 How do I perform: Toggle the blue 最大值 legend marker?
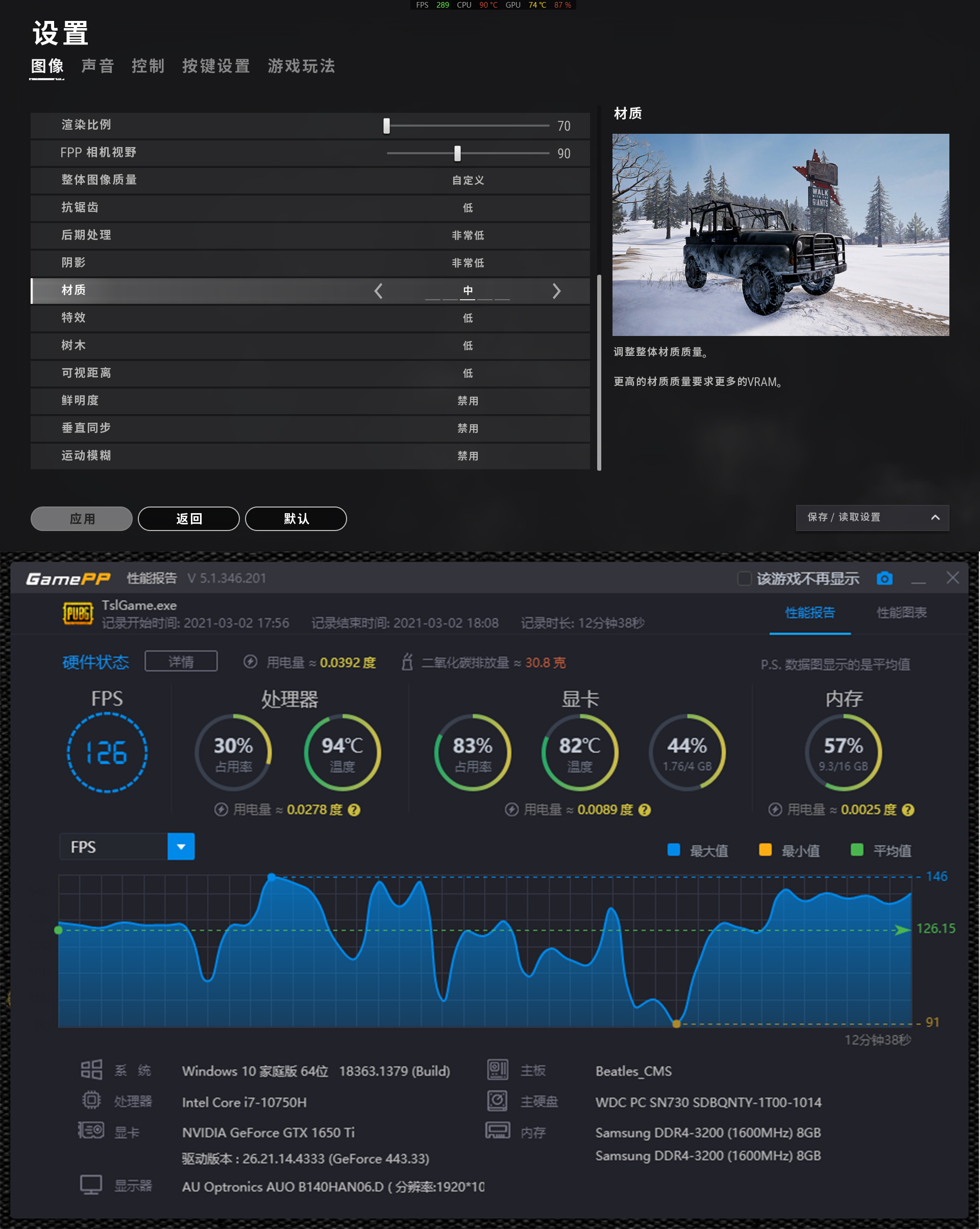point(673,850)
